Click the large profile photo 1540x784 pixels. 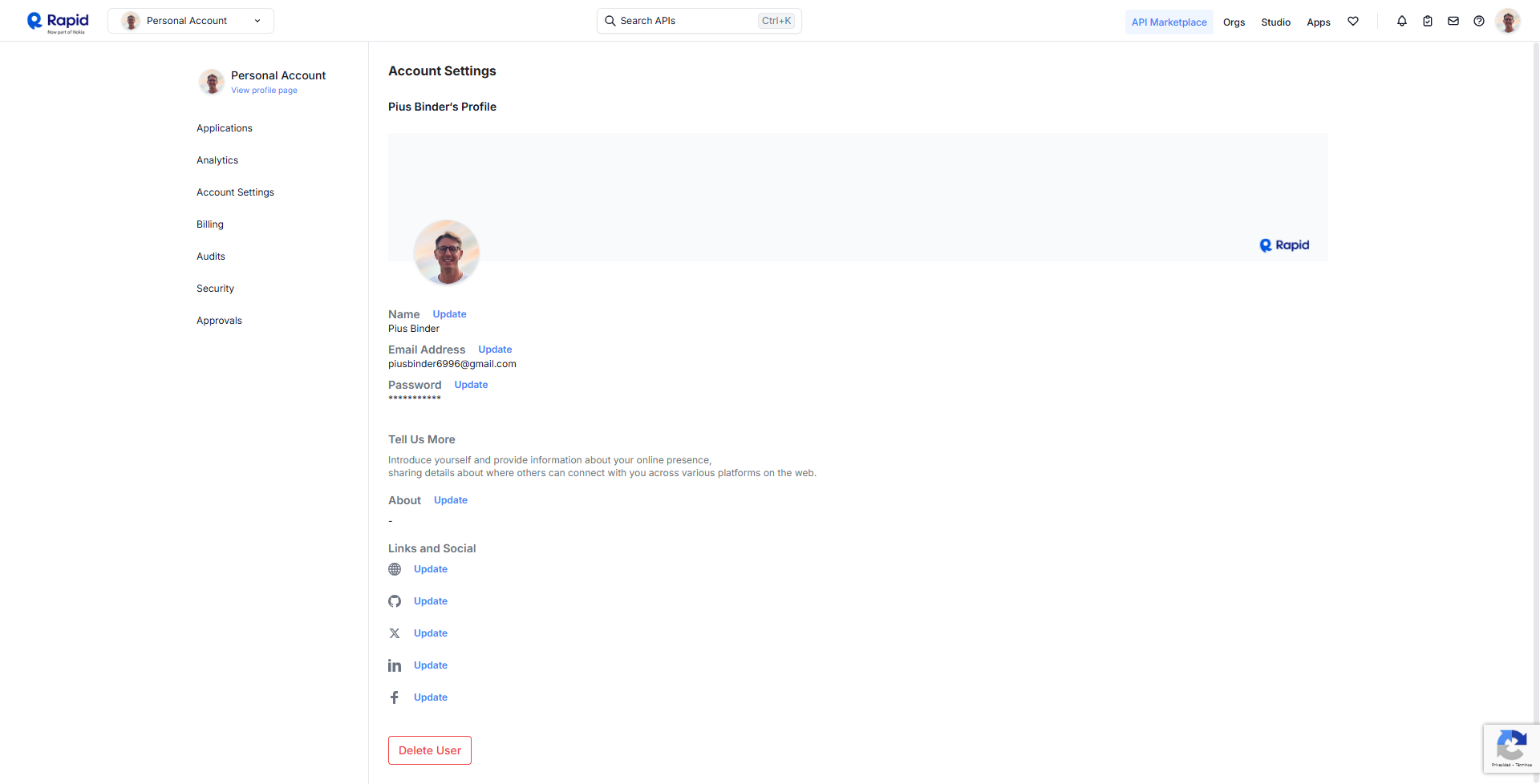[447, 253]
